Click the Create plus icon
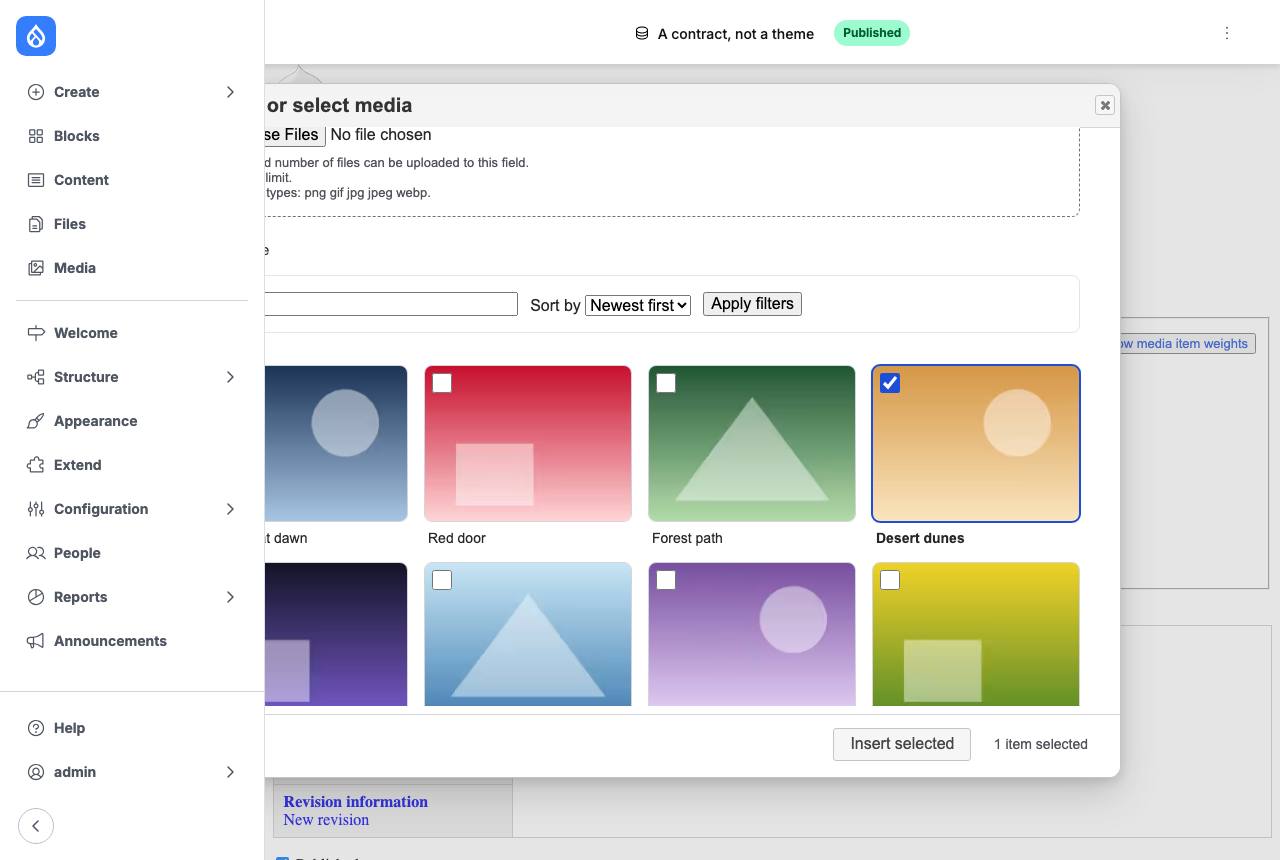The height and width of the screenshot is (860, 1280). tap(36, 92)
